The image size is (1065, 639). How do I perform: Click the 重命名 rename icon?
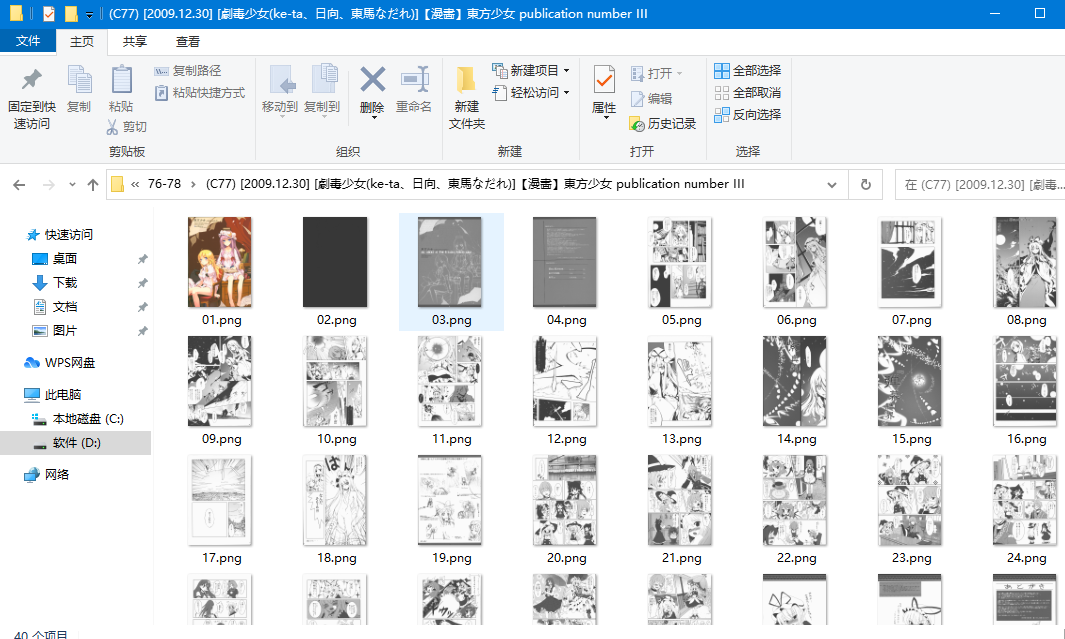coord(413,80)
